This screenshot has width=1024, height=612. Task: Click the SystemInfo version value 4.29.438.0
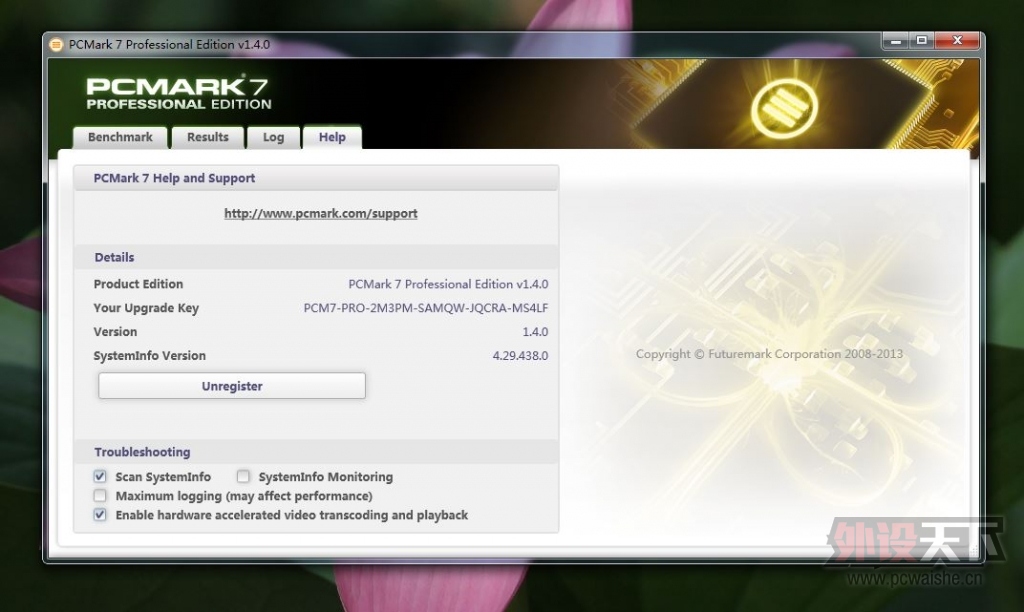[x=520, y=355]
